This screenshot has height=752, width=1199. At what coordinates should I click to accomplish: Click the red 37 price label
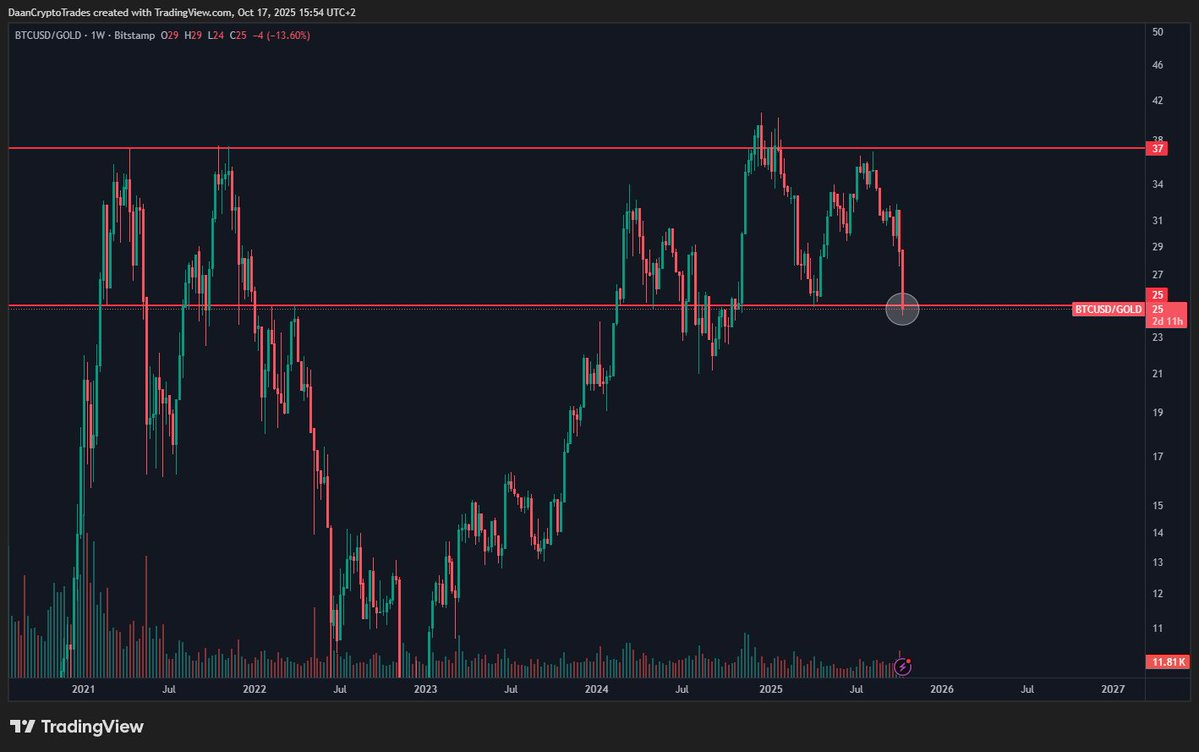1158,148
